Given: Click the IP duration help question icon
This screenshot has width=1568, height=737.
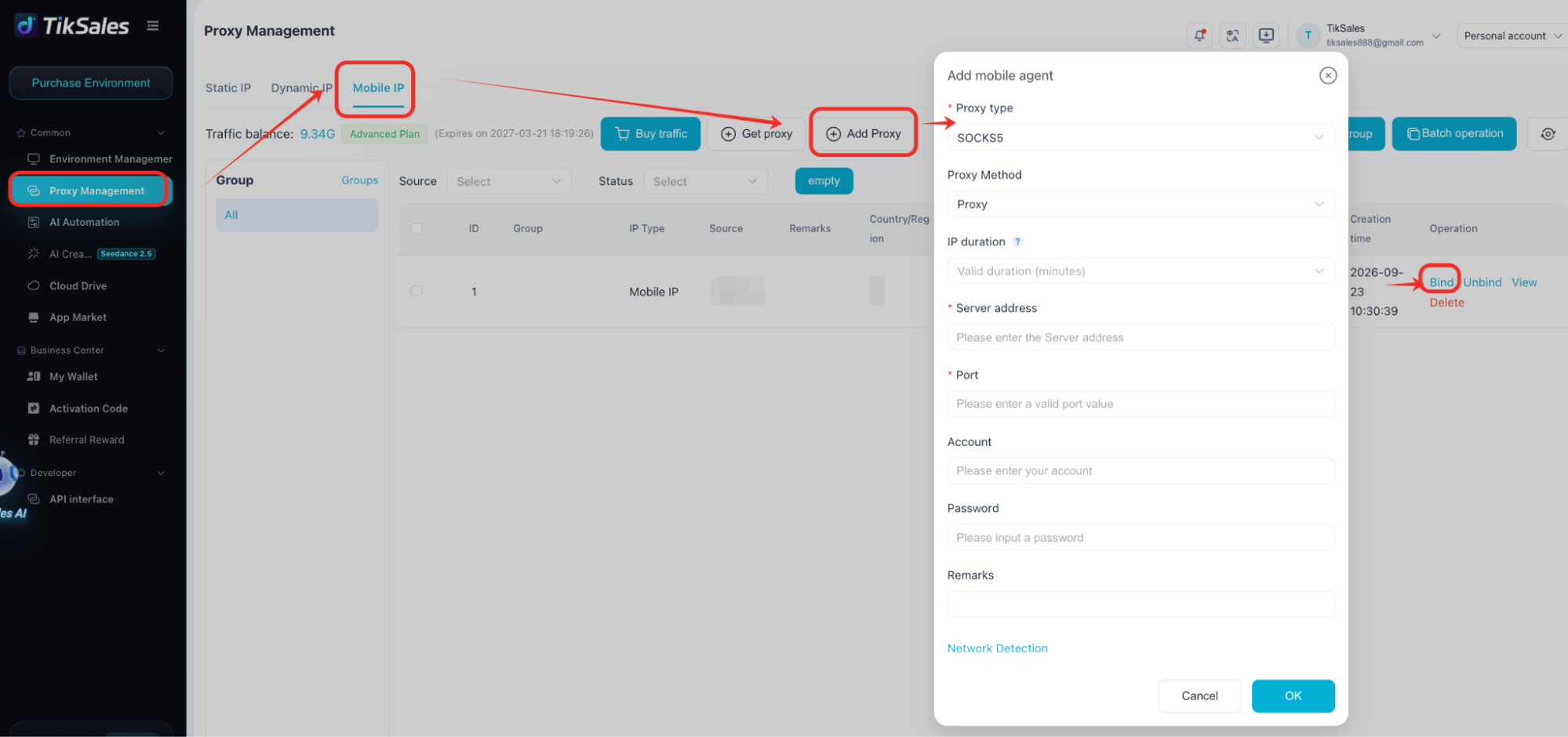Looking at the screenshot, I should click(x=1017, y=241).
